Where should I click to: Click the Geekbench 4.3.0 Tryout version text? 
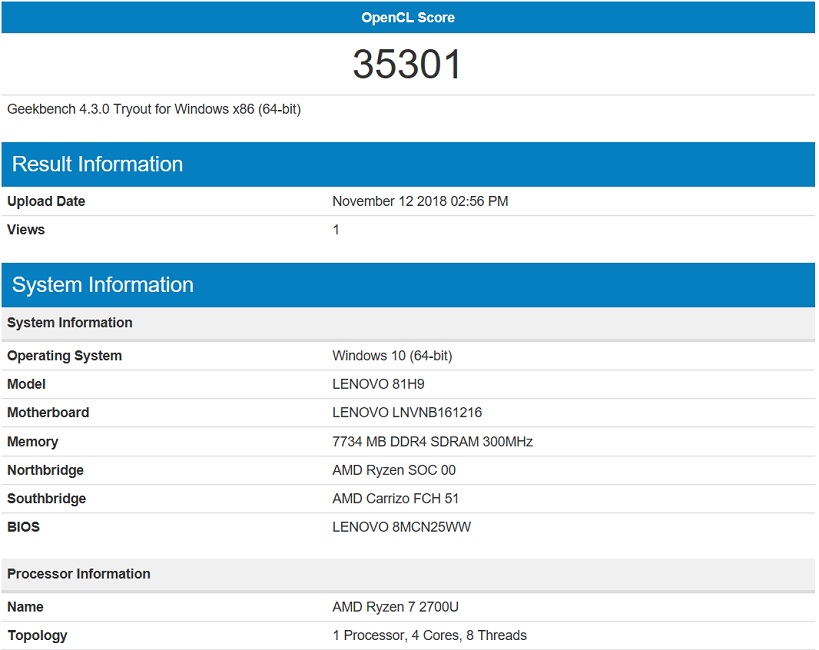[x=154, y=109]
